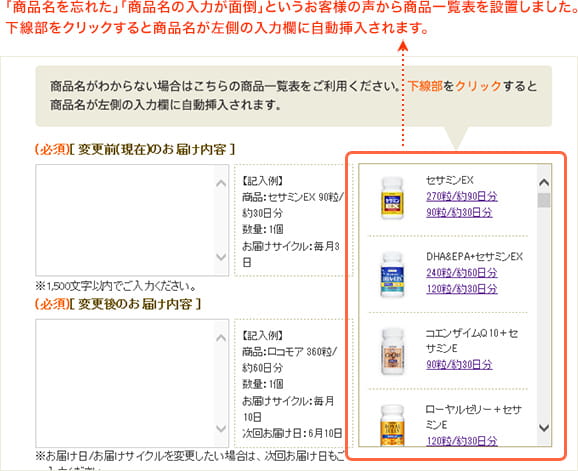The image size is (578, 471).
Task: Click up arrow in 変更後 text area scrollbar
Action: pos(221,338)
